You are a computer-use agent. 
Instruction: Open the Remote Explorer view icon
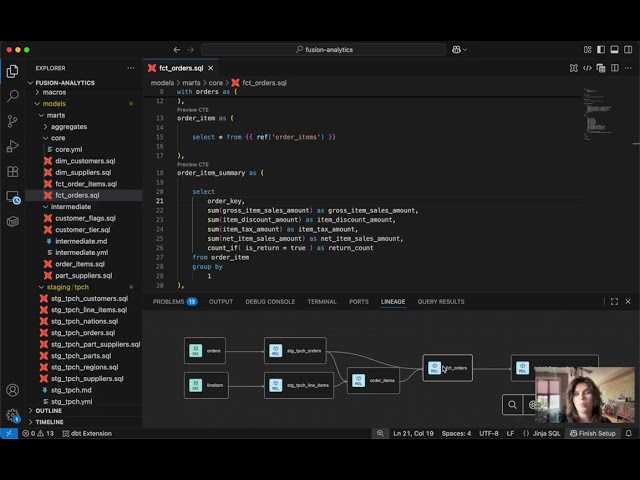[13, 197]
